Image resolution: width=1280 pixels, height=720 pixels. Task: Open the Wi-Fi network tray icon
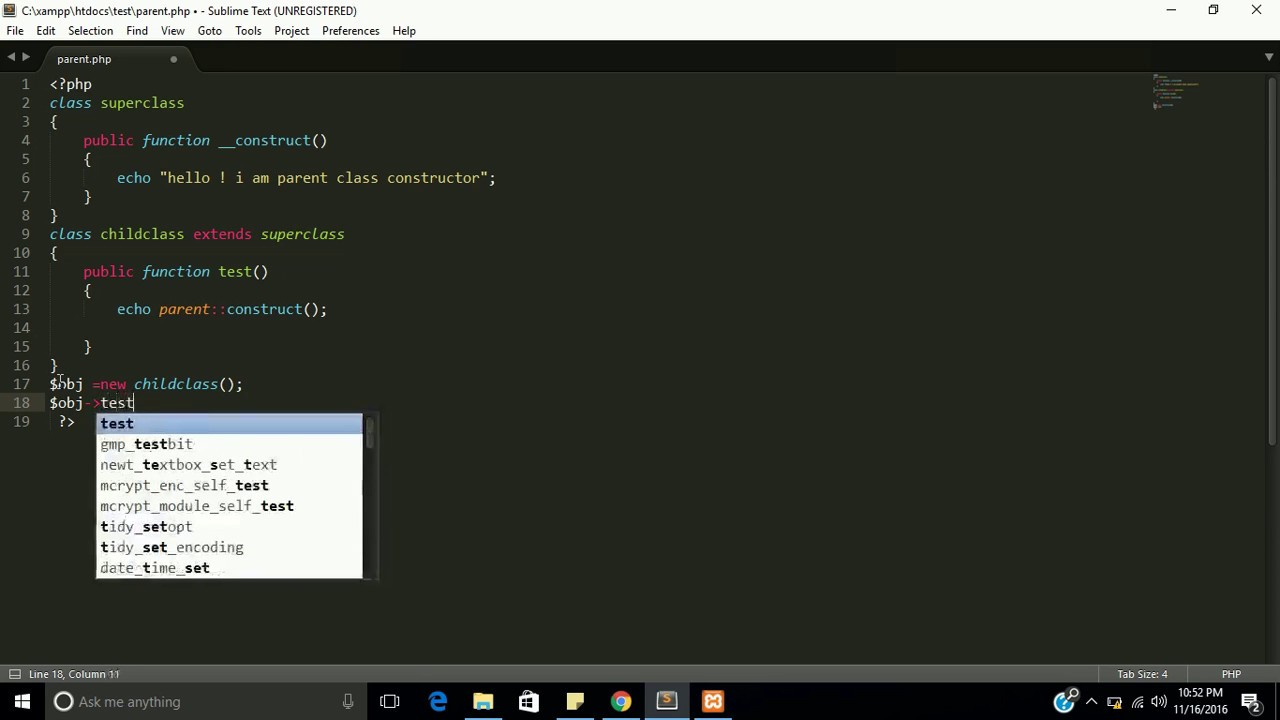point(1138,702)
